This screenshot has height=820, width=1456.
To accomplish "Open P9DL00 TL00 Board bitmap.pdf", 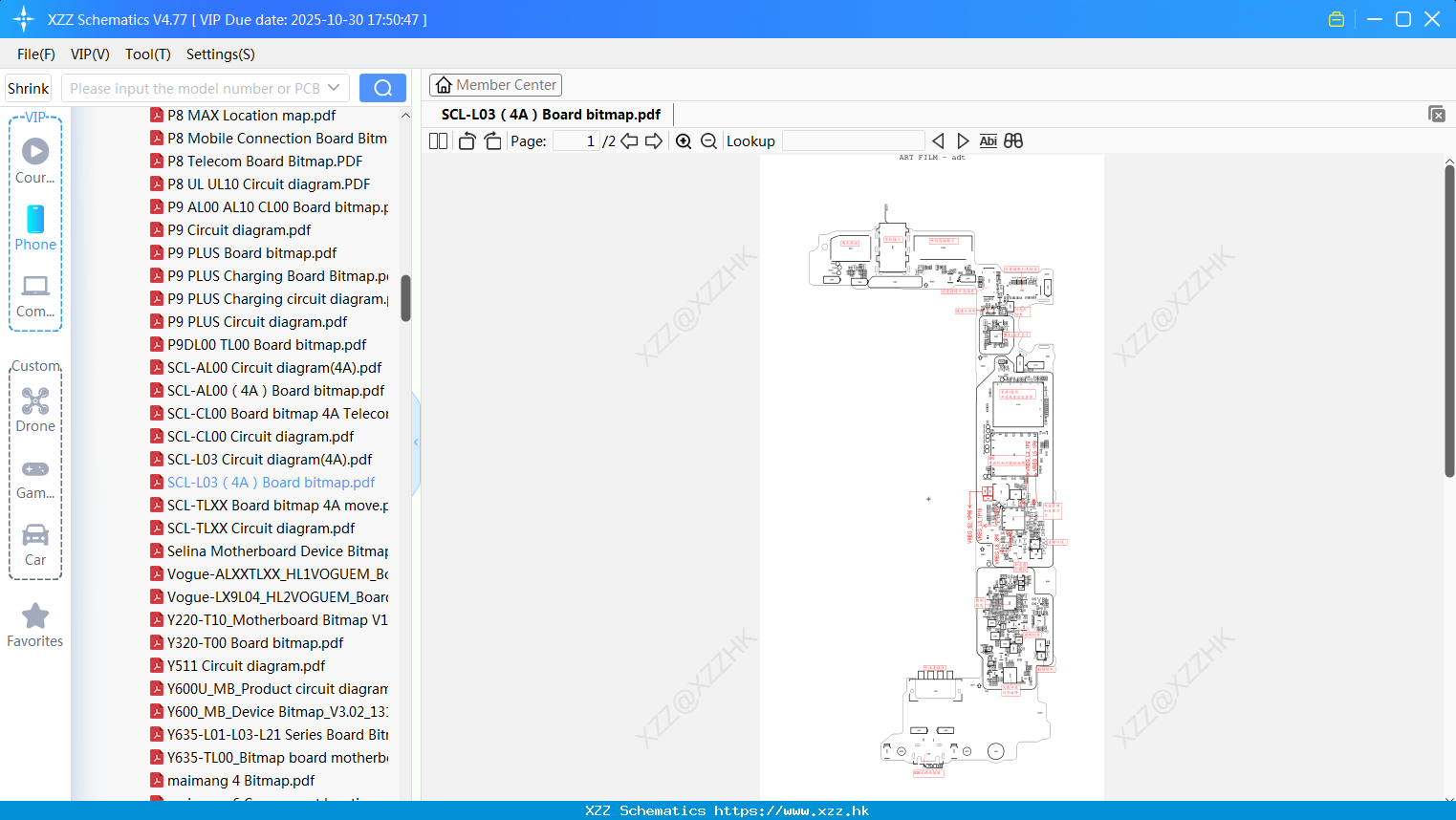I will [x=267, y=344].
